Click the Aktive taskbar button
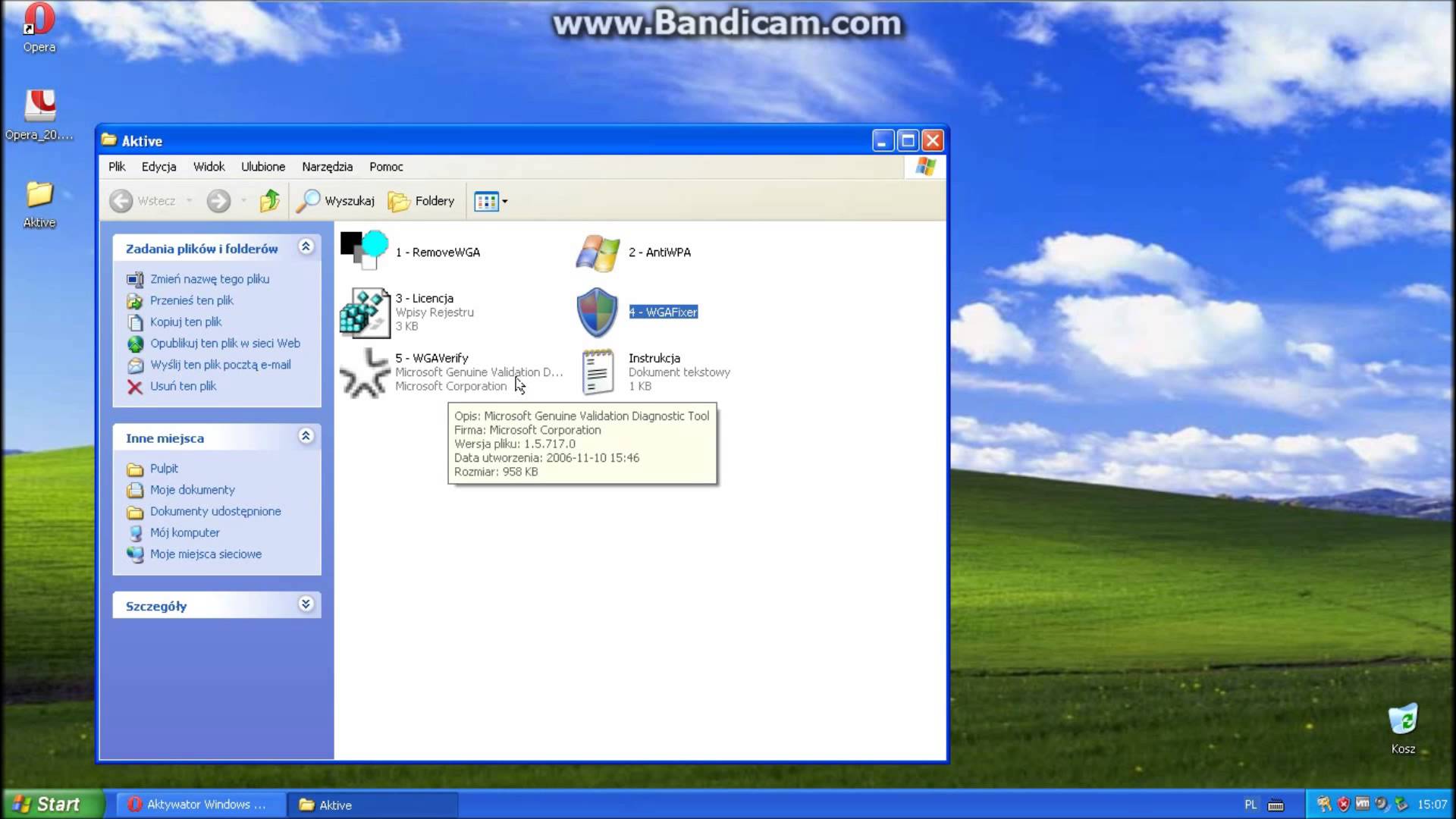1456x819 pixels. tap(372, 805)
